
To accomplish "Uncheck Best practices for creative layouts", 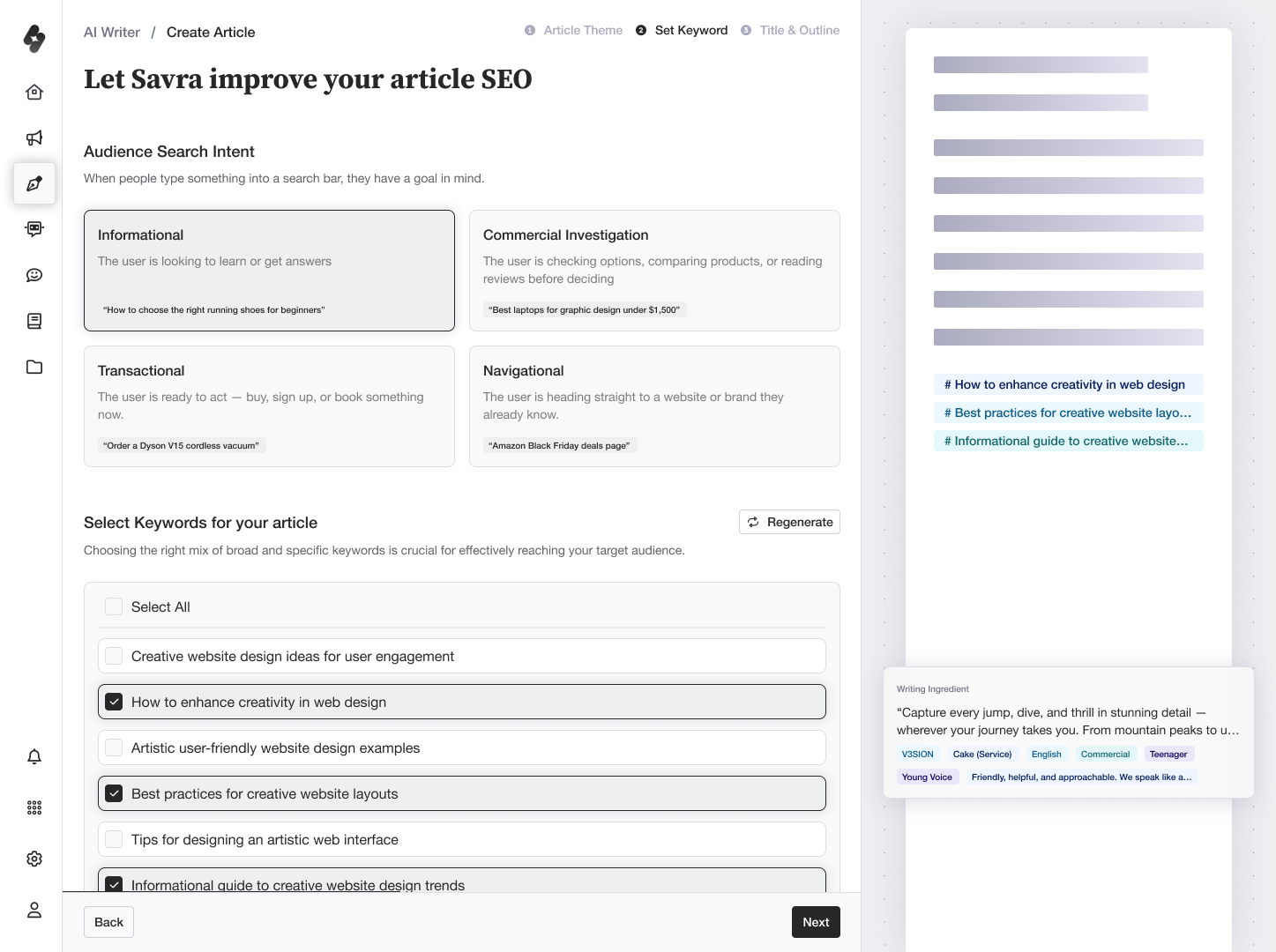I will click(x=114, y=793).
